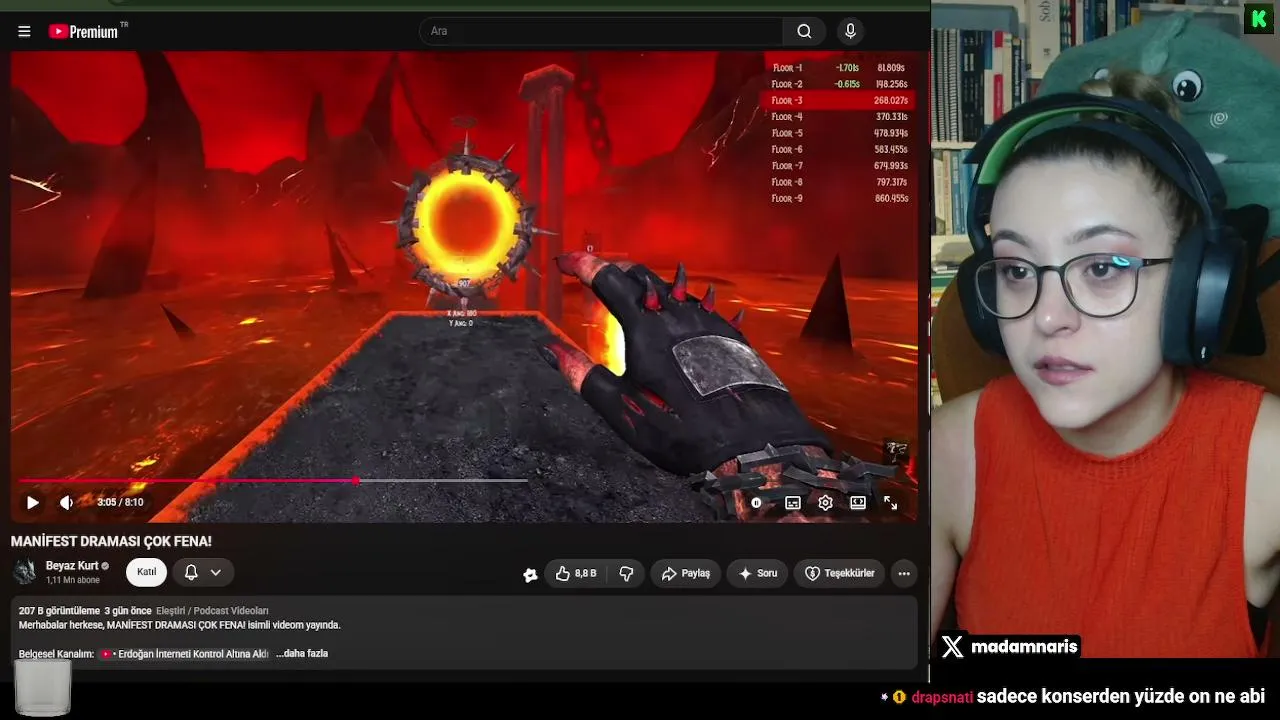Click the video title MANİFEST DRAMASI ÇOK FENA!
Viewport: 1280px width, 720px height.
click(111, 541)
